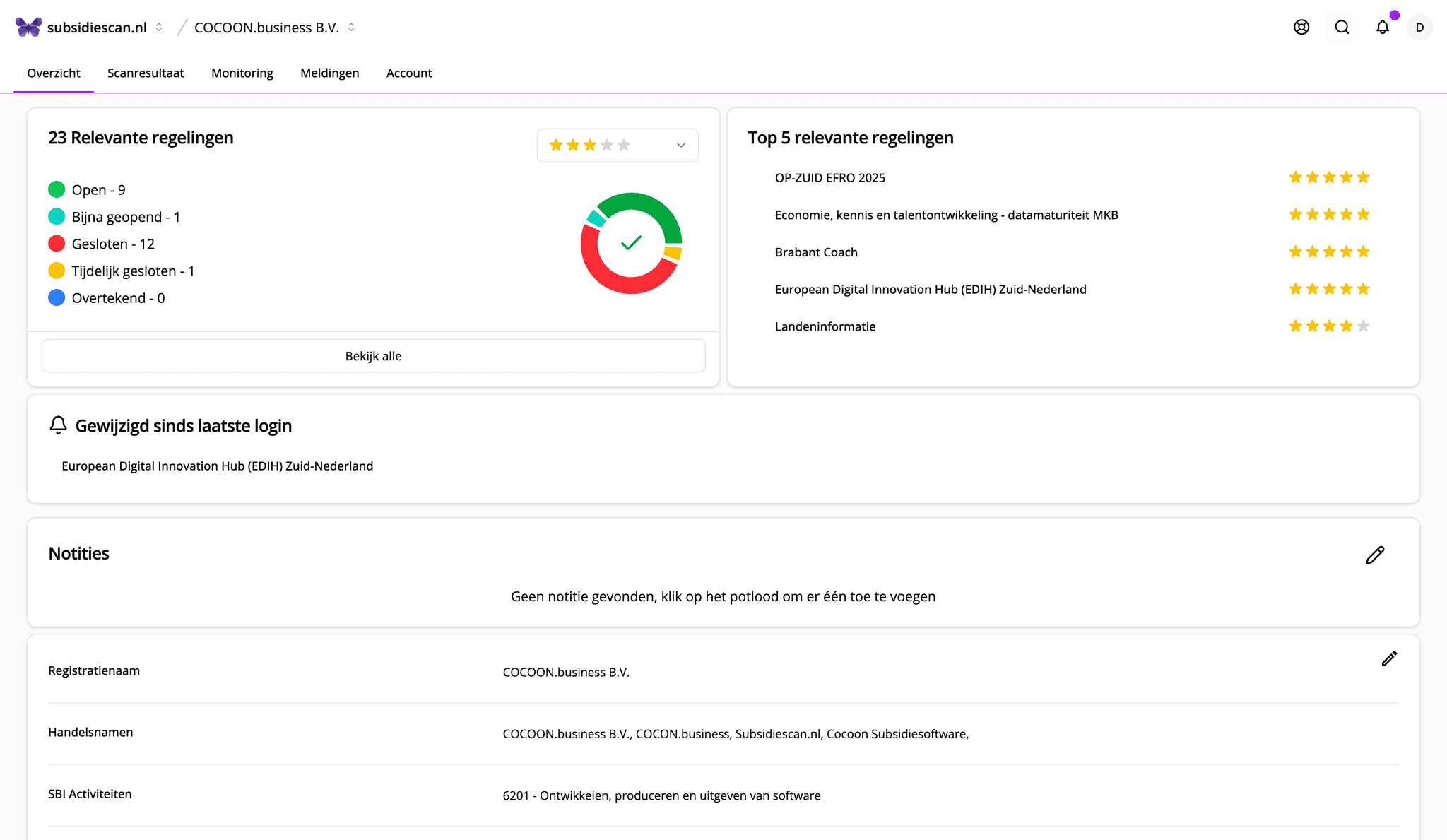Edit company details via pencil icon
1447x840 pixels.
click(1388, 658)
